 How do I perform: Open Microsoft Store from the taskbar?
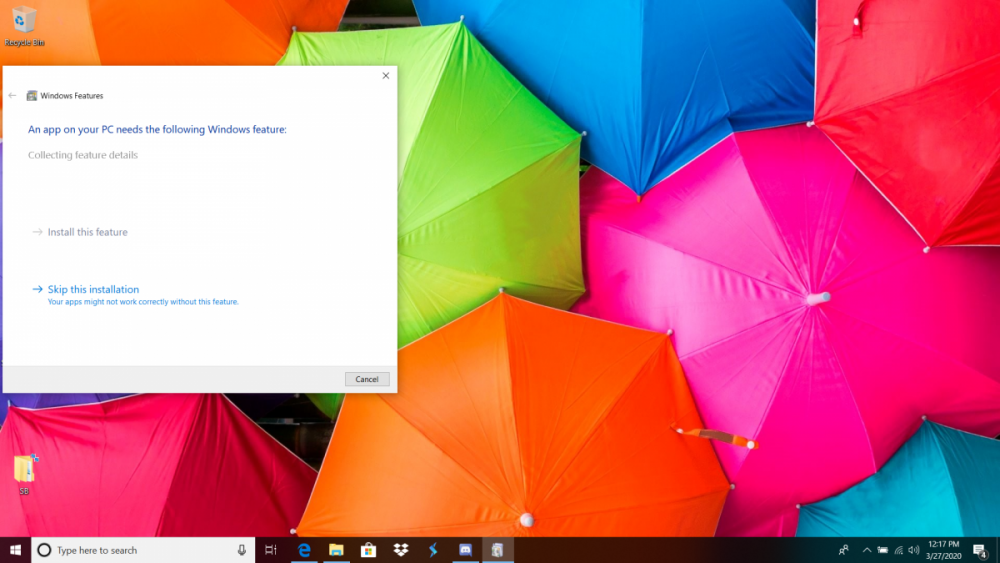(x=368, y=550)
